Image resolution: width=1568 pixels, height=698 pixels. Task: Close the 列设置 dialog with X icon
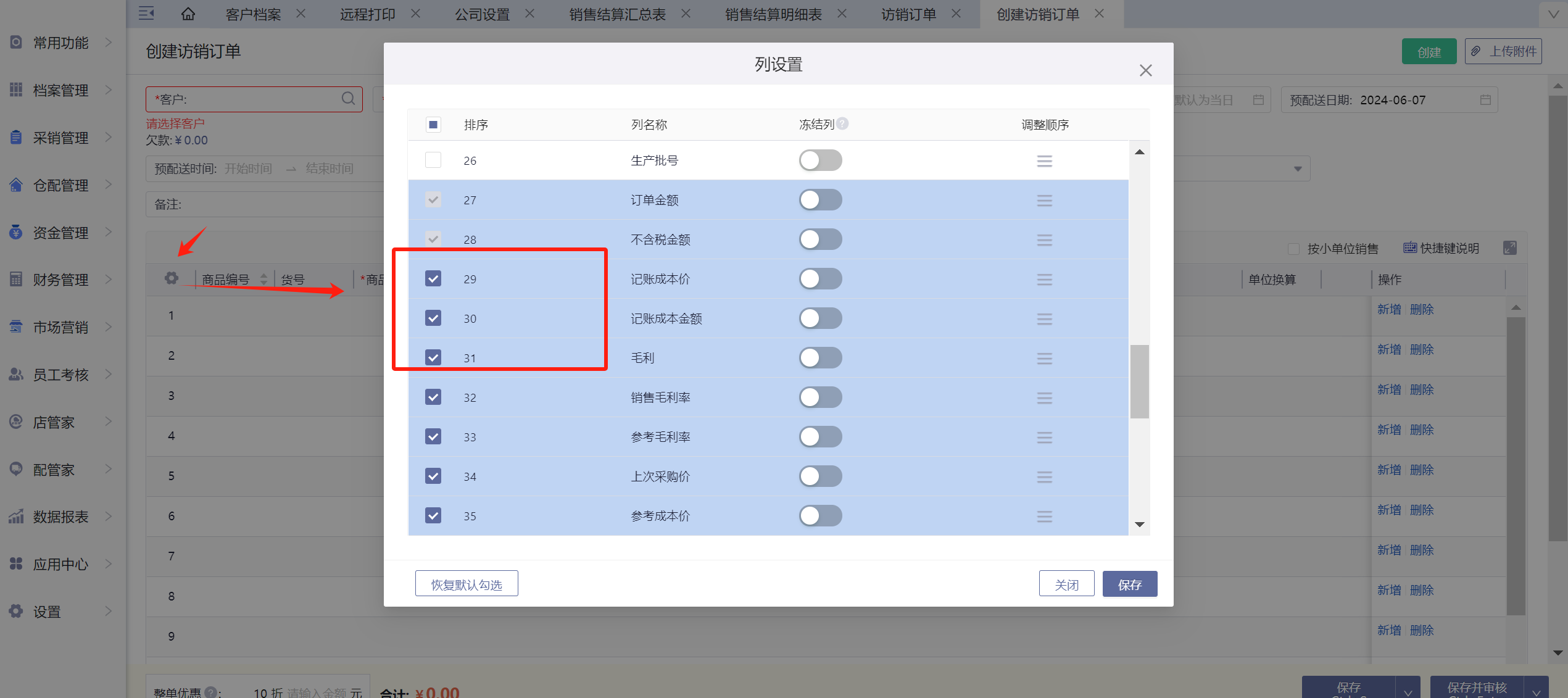click(1145, 70)
